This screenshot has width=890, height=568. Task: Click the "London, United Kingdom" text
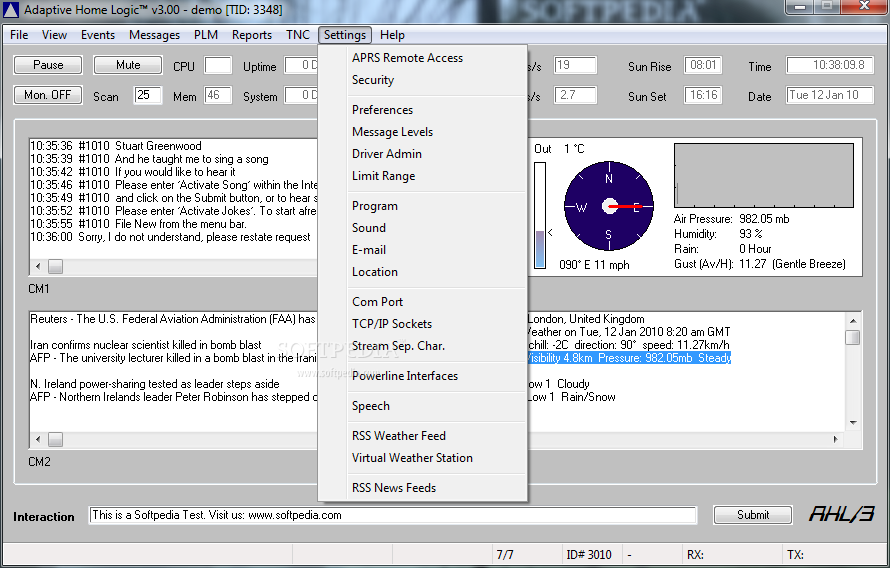point(586,319)
